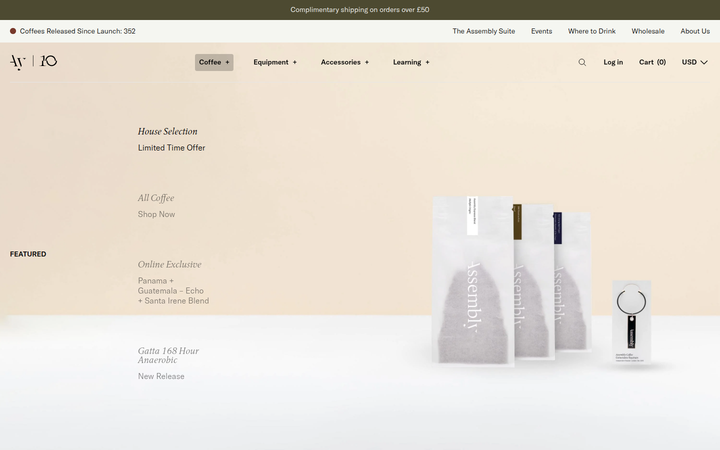Select House Selection heading
Screen dimensions: 720x450
point(168,131)
